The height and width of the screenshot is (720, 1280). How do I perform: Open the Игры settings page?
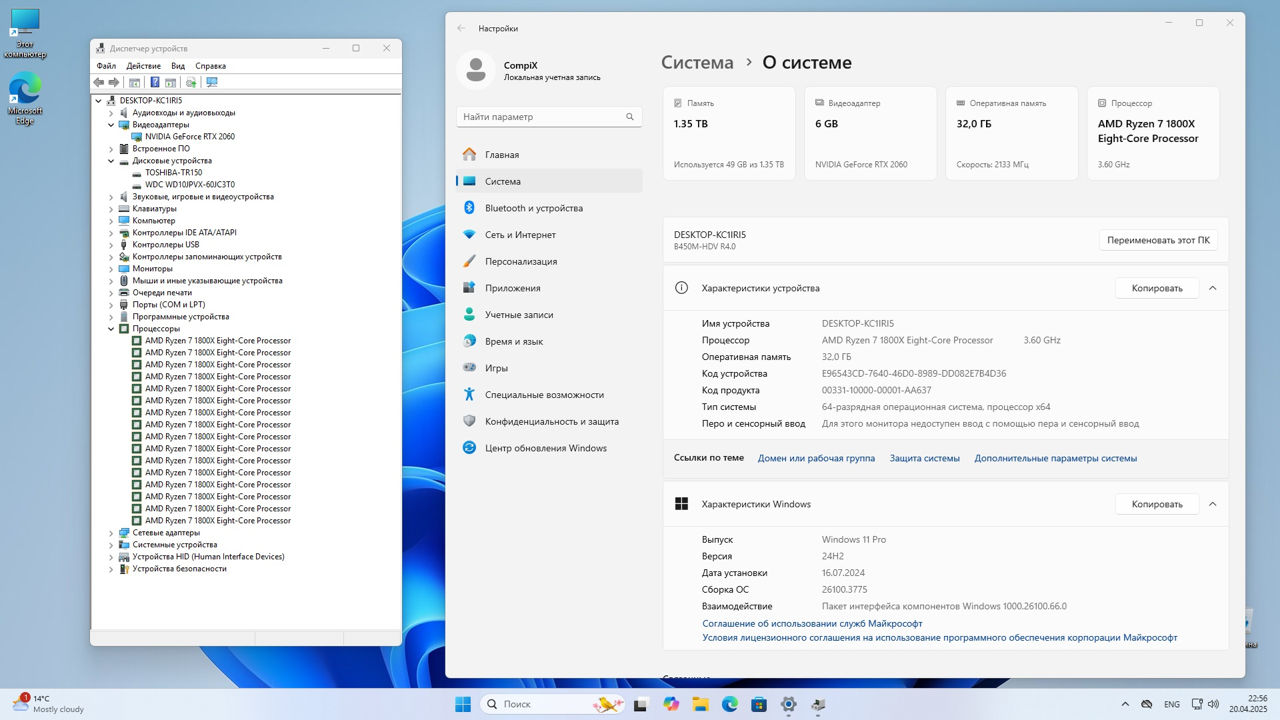point(549,368)
